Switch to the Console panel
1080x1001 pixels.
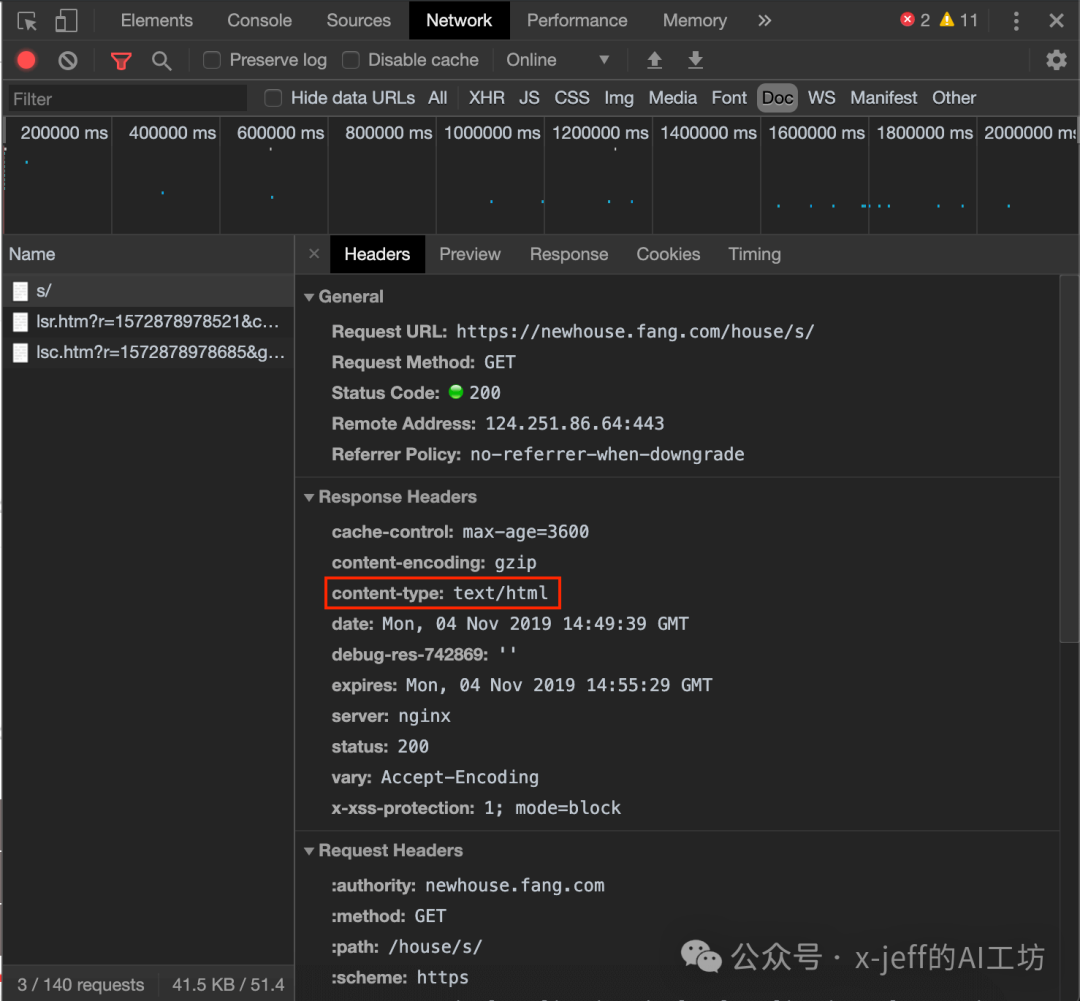[259, 21]
